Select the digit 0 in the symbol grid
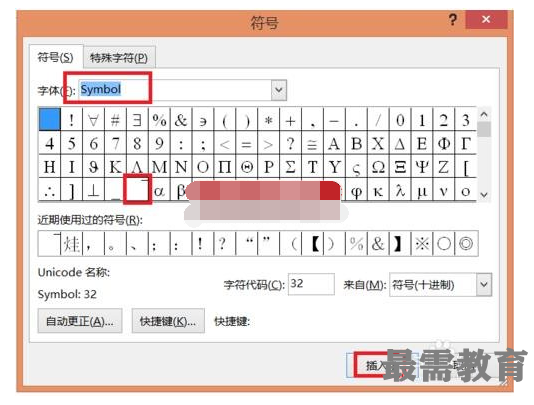The image size is (534, 405). (x=400, y=120)
